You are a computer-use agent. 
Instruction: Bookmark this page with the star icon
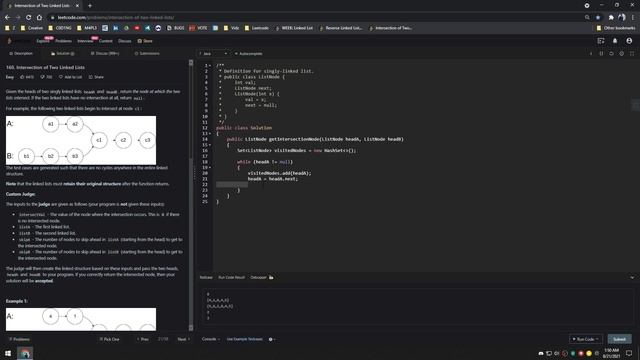(x=598, y=18)
